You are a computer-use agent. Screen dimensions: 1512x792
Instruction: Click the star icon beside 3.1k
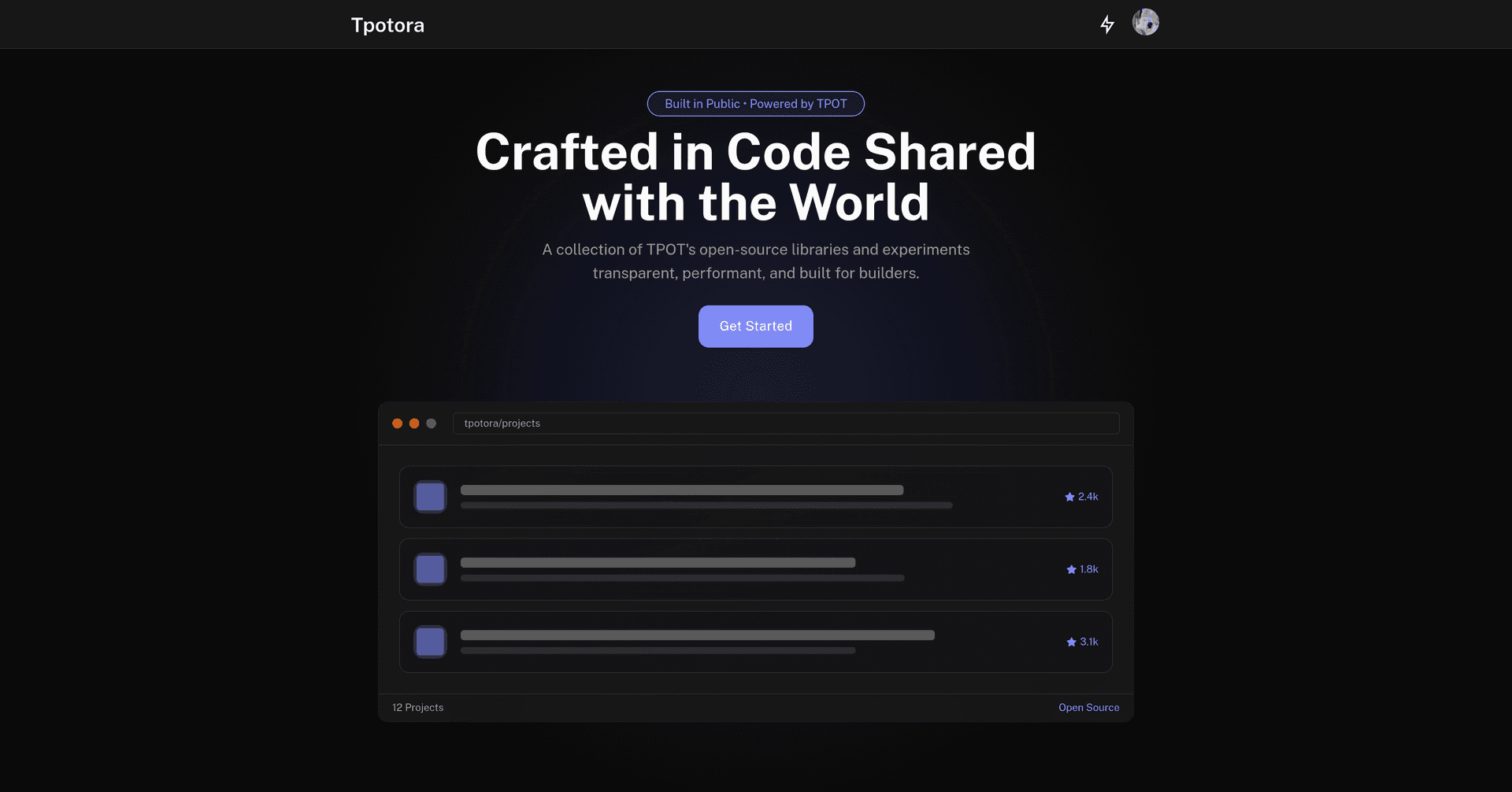[1071, 642]
